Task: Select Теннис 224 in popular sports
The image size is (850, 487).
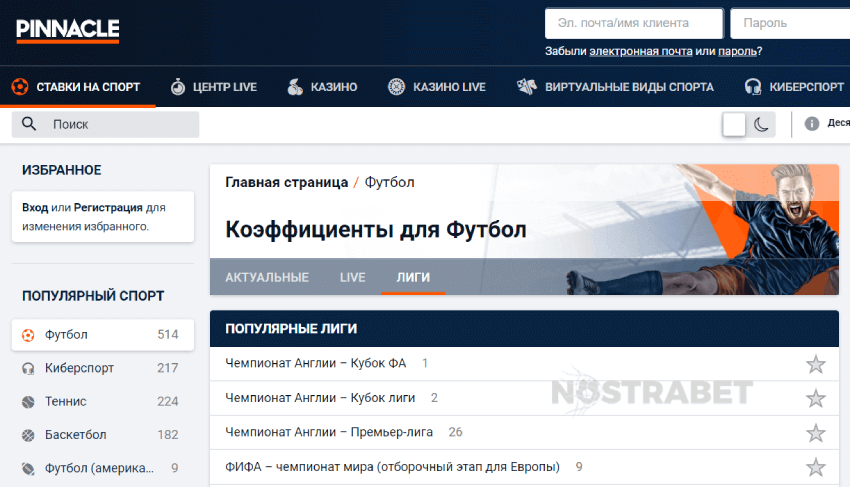Action: coord(103,401)
